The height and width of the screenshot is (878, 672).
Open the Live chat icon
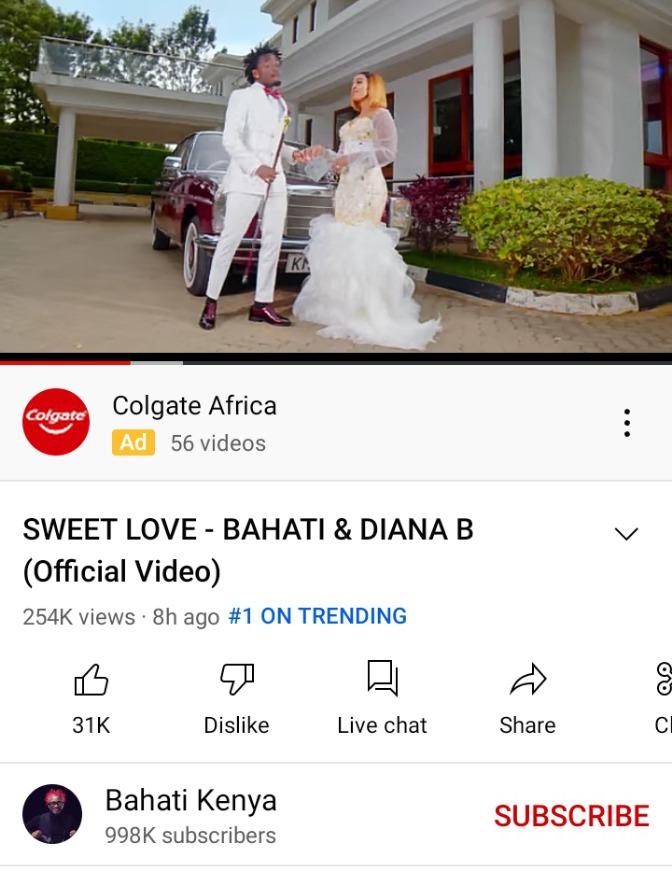click(382, 678)
